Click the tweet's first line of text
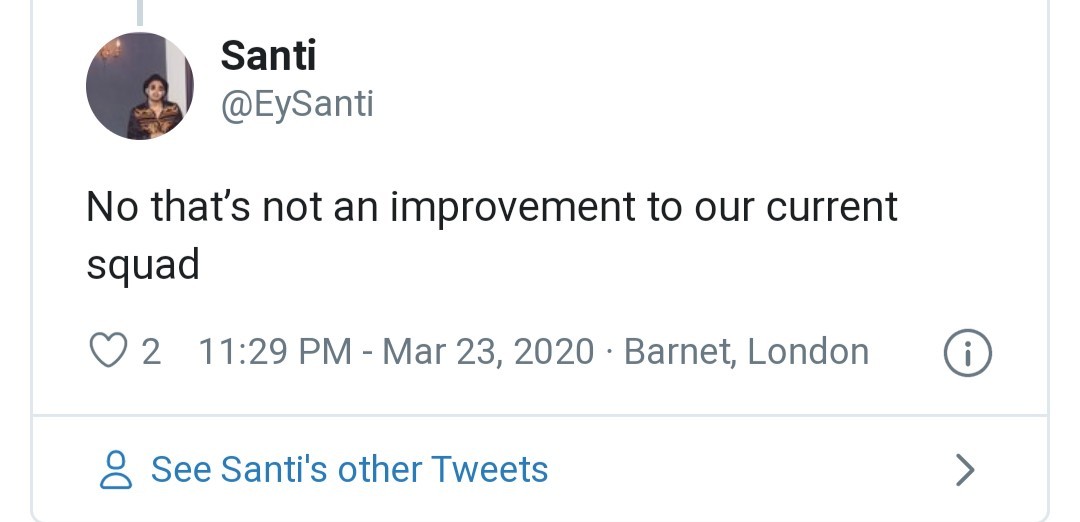1080x522 pixels. tap(492, 207)
